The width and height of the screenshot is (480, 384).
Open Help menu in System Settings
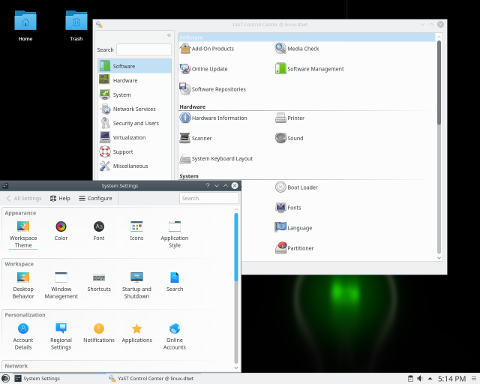pyautogui.click(x=60, y=198)
